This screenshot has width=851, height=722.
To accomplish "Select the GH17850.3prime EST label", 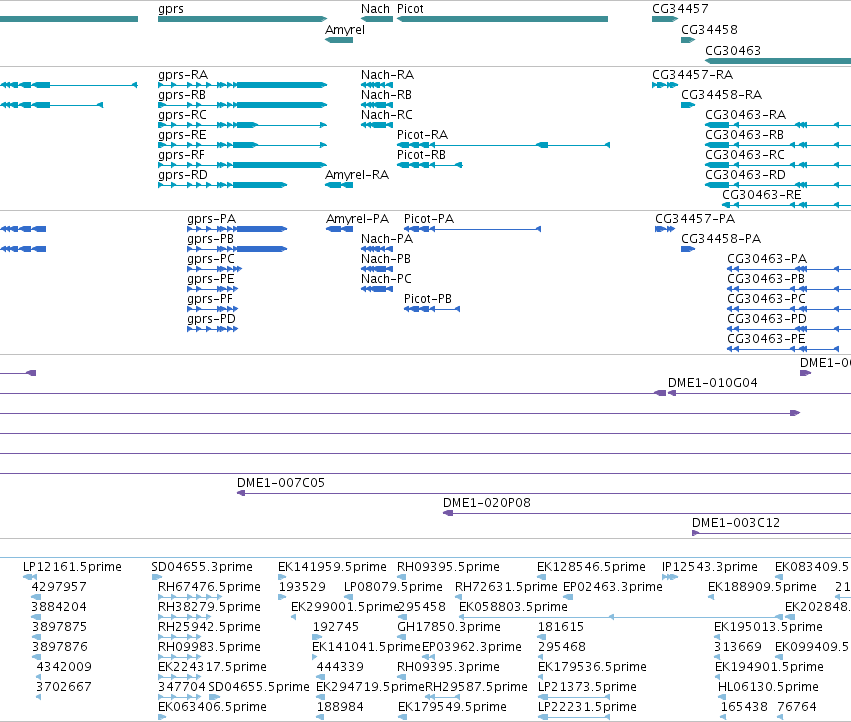I will click(x=449, y=627).
